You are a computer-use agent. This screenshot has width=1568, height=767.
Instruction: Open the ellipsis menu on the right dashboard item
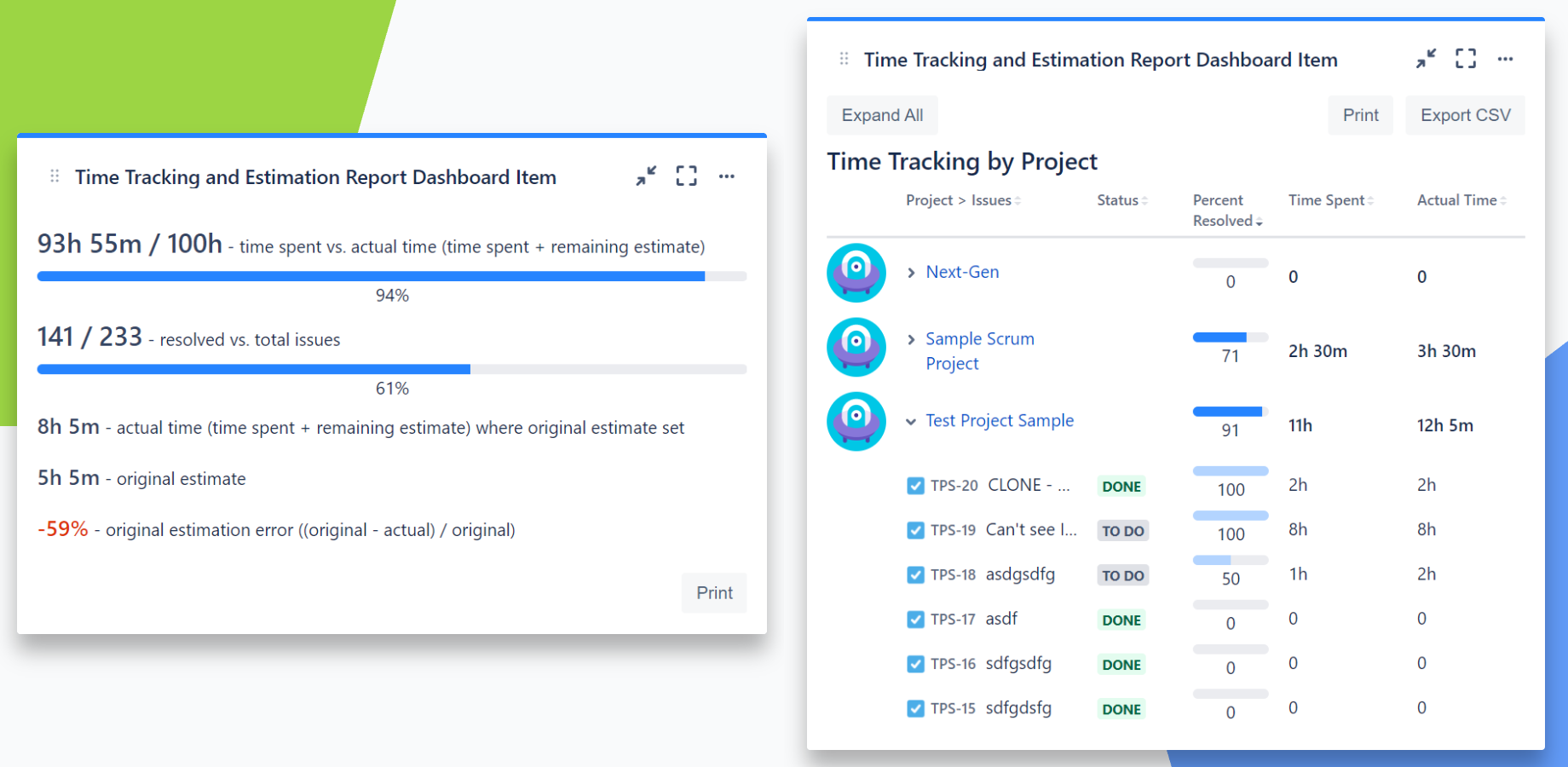click(1505, 59)
